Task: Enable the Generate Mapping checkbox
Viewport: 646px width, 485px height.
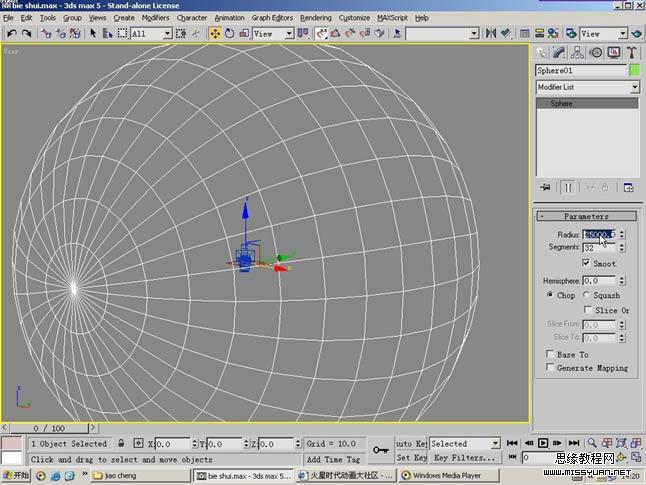Action: click(550, 367)
